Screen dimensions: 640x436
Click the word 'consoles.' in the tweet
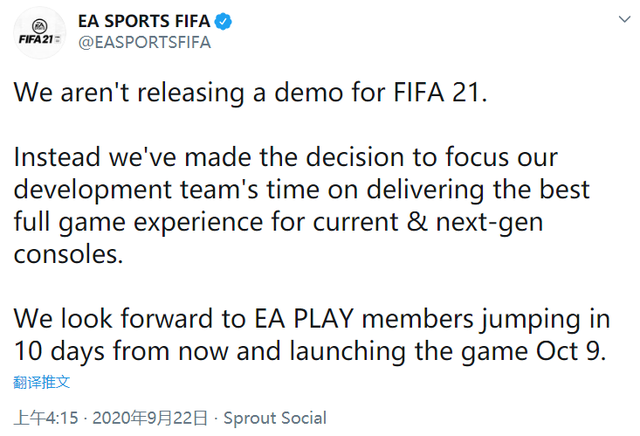pos(68,255)
